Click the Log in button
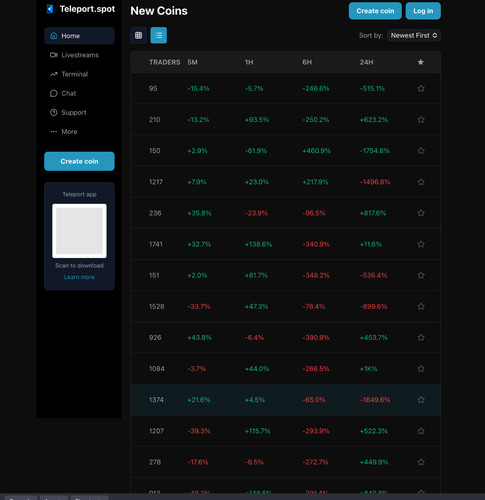Viewport: 485px width, 500px height. [423, 11]
